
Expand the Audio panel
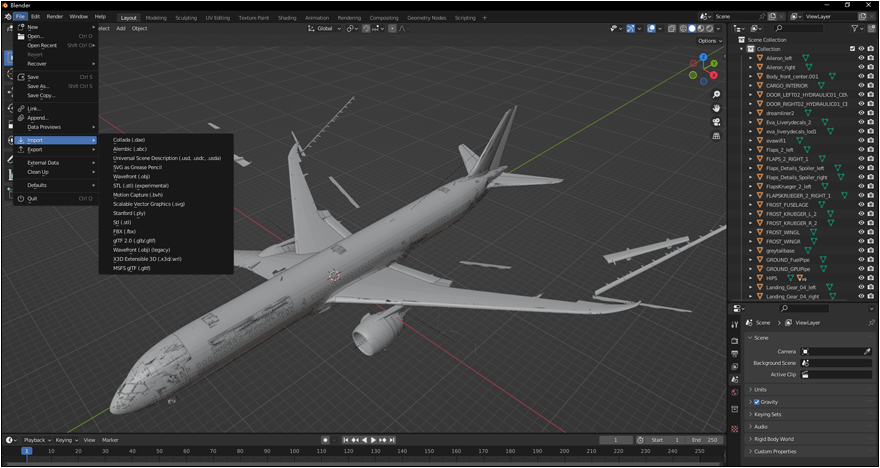point(808,426)
